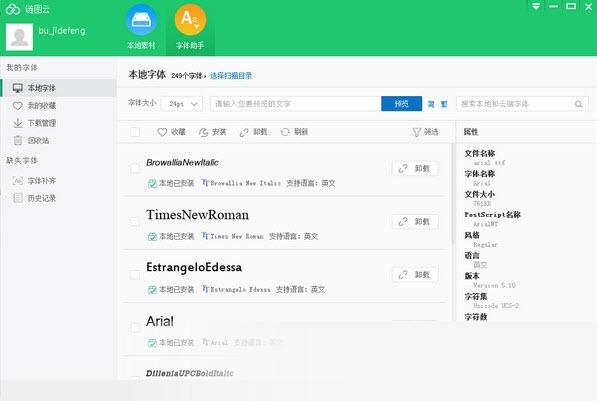This screenshot has width=597, height=401.
Task: Select the Arial font preview
Action: (160, 321)
